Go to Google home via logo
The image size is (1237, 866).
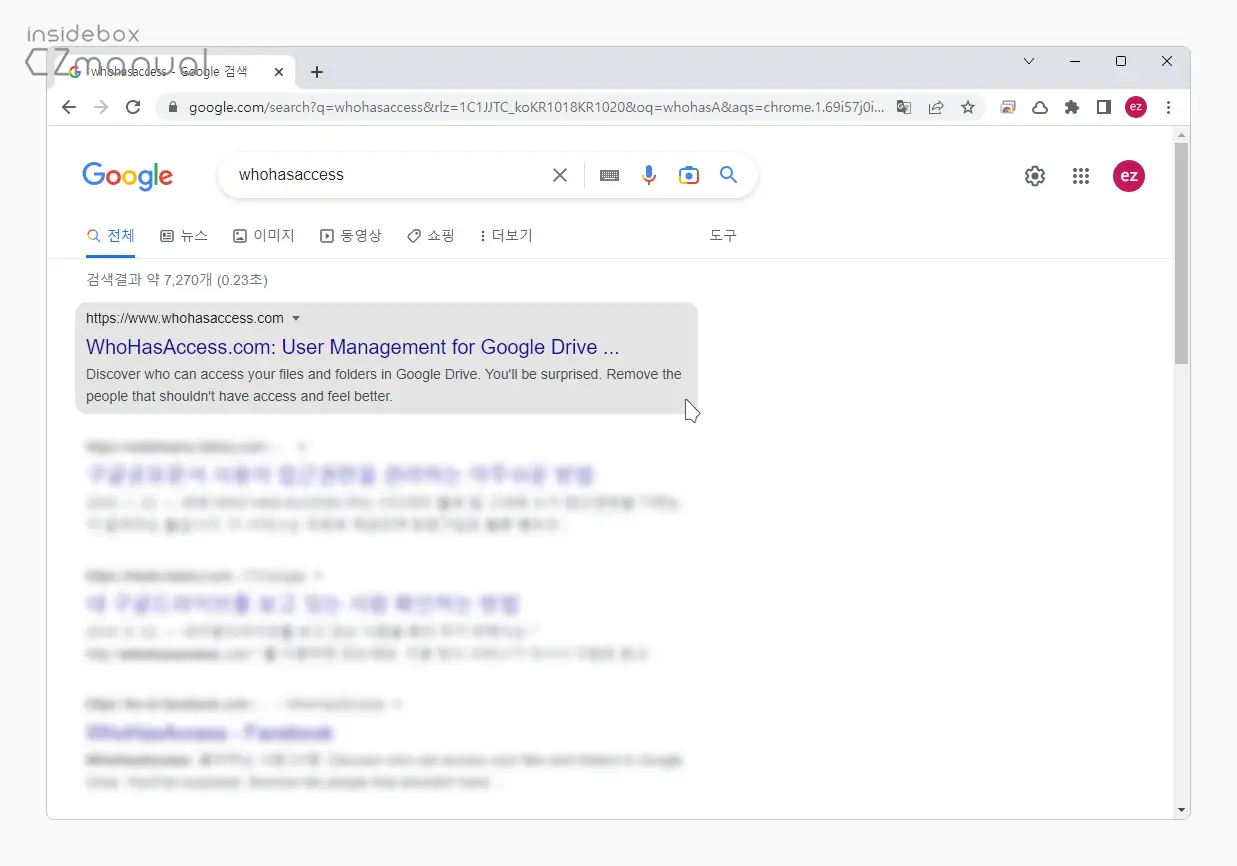pos(127,176)
